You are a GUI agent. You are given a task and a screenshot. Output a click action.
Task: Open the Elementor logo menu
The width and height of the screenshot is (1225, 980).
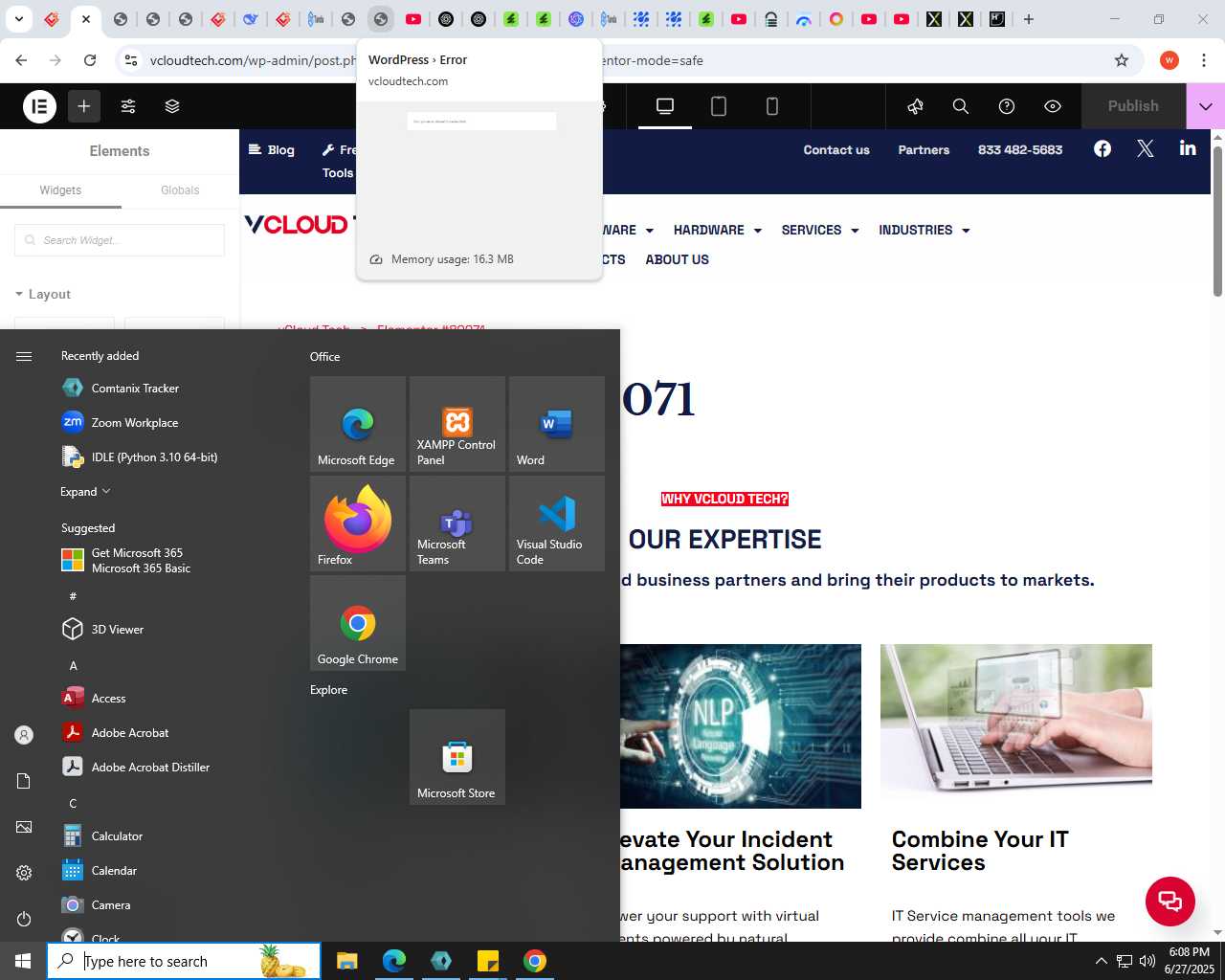pyautogui.click(x=40, y=106)
